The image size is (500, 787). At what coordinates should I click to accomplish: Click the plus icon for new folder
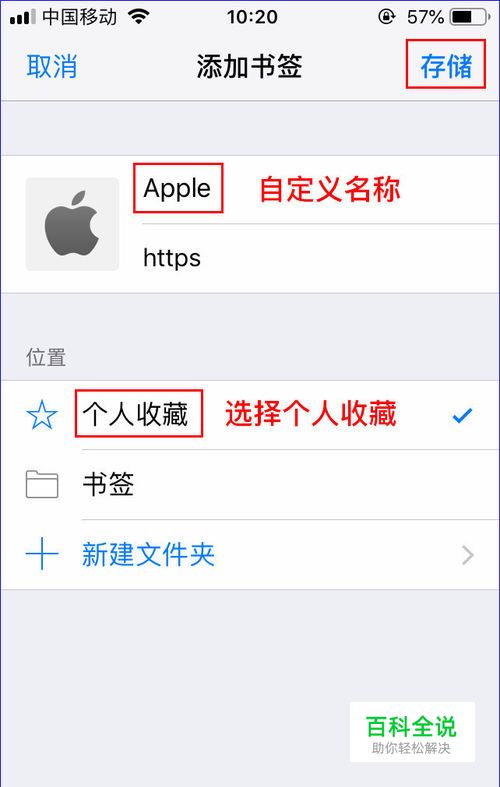pyautogui.click(x=42, y=555)
